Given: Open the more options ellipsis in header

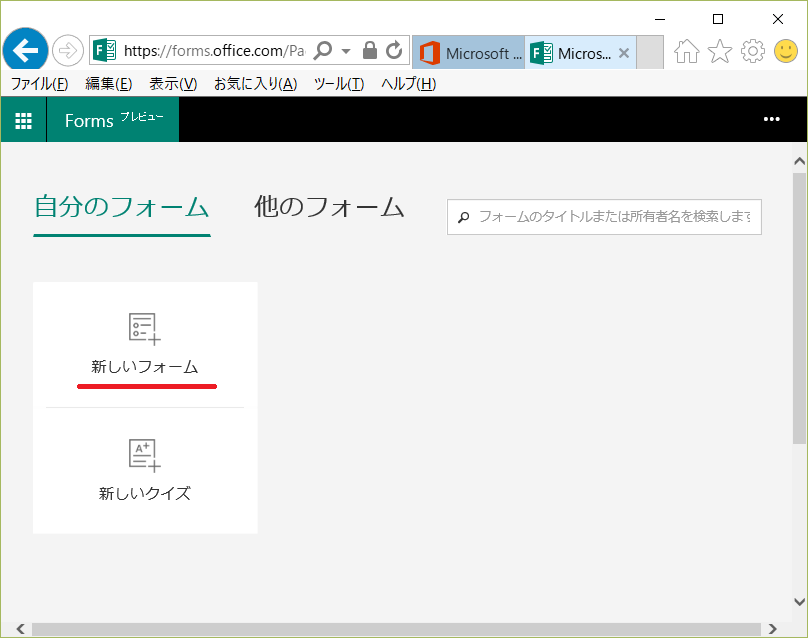Looking at the screenshot, I should pyautogui.click(x=771, y=119).
